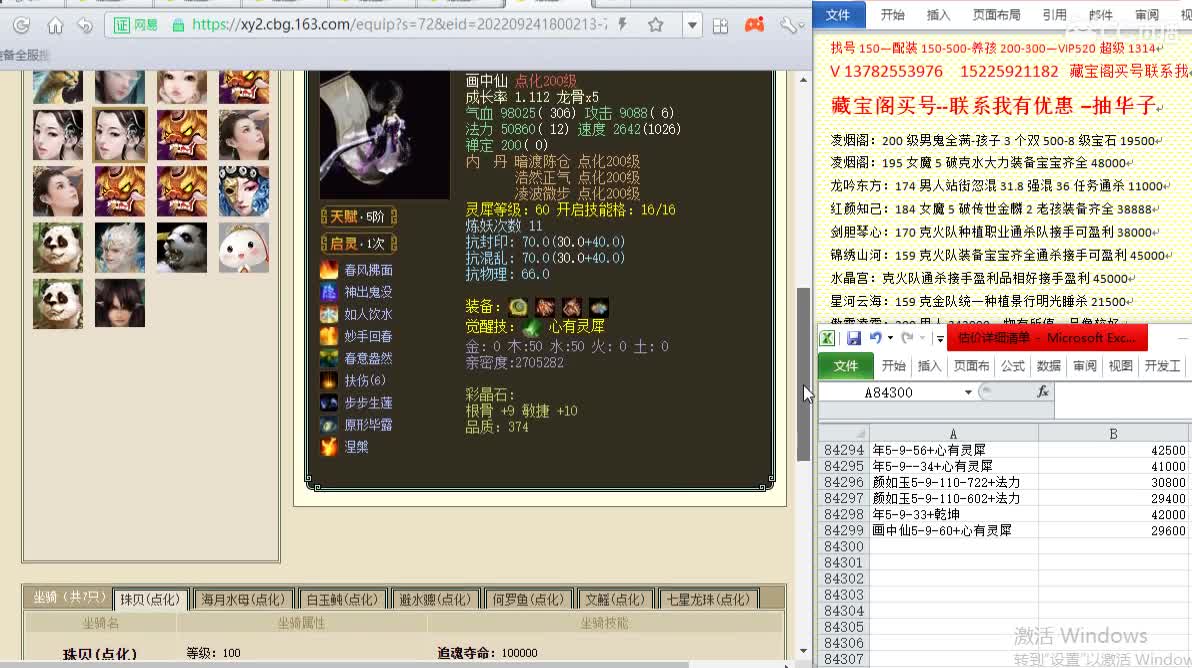Switch to 白玉鲀(点化) mount tab
Screen dimensions: 1192x668
(342, 600)
